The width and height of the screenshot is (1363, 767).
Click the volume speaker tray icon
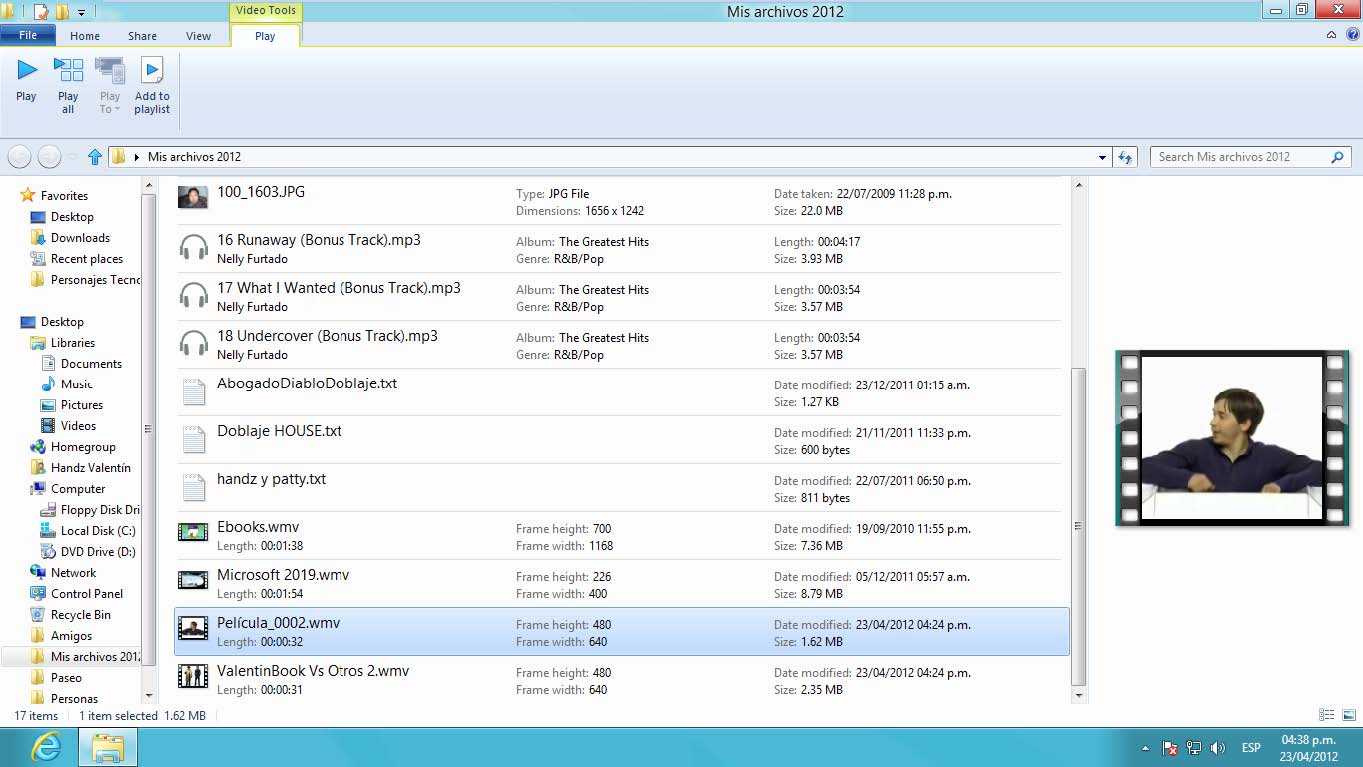point(1217,748)
